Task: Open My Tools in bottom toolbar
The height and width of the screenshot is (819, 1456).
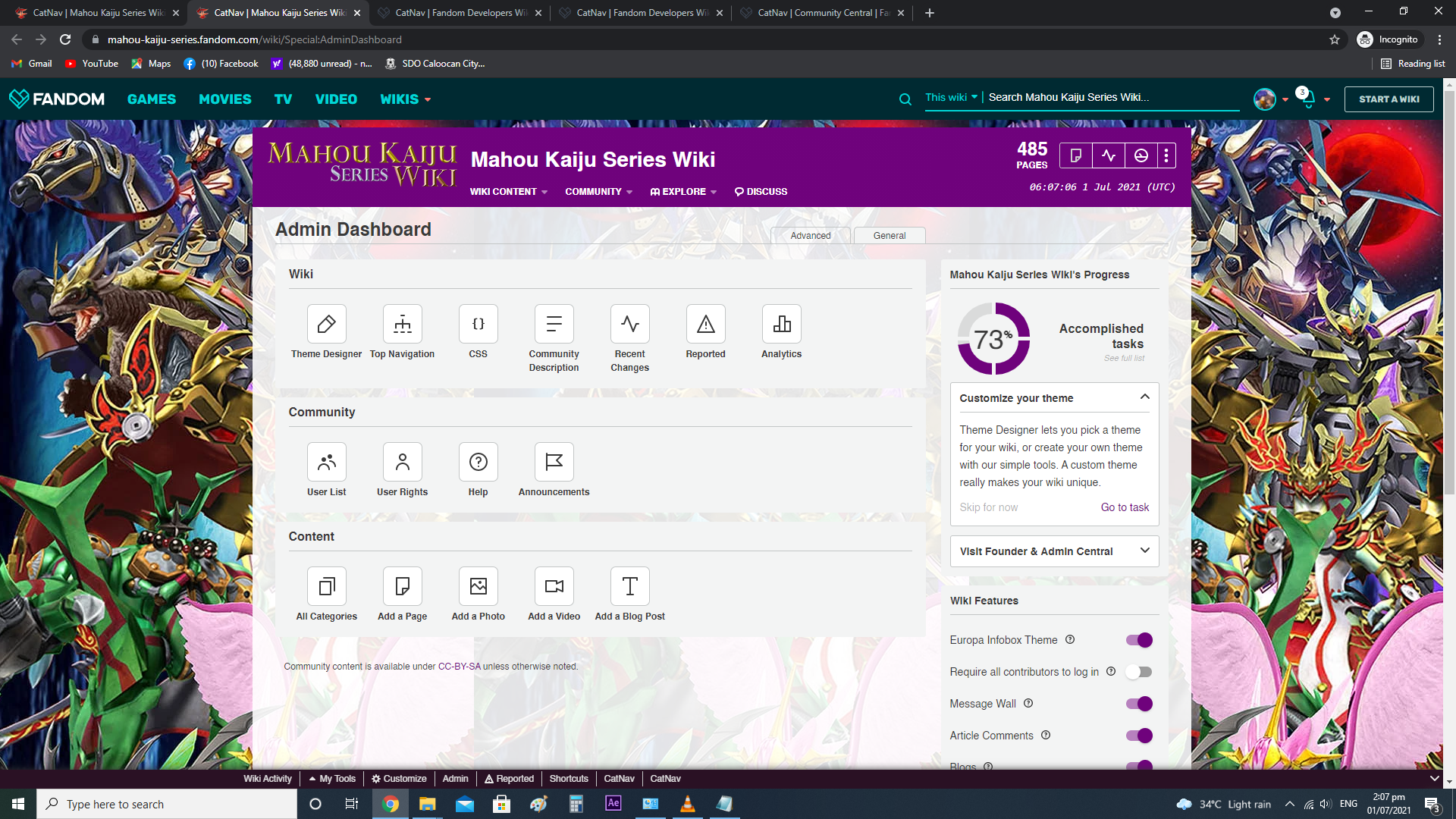Action: (332, 779)
